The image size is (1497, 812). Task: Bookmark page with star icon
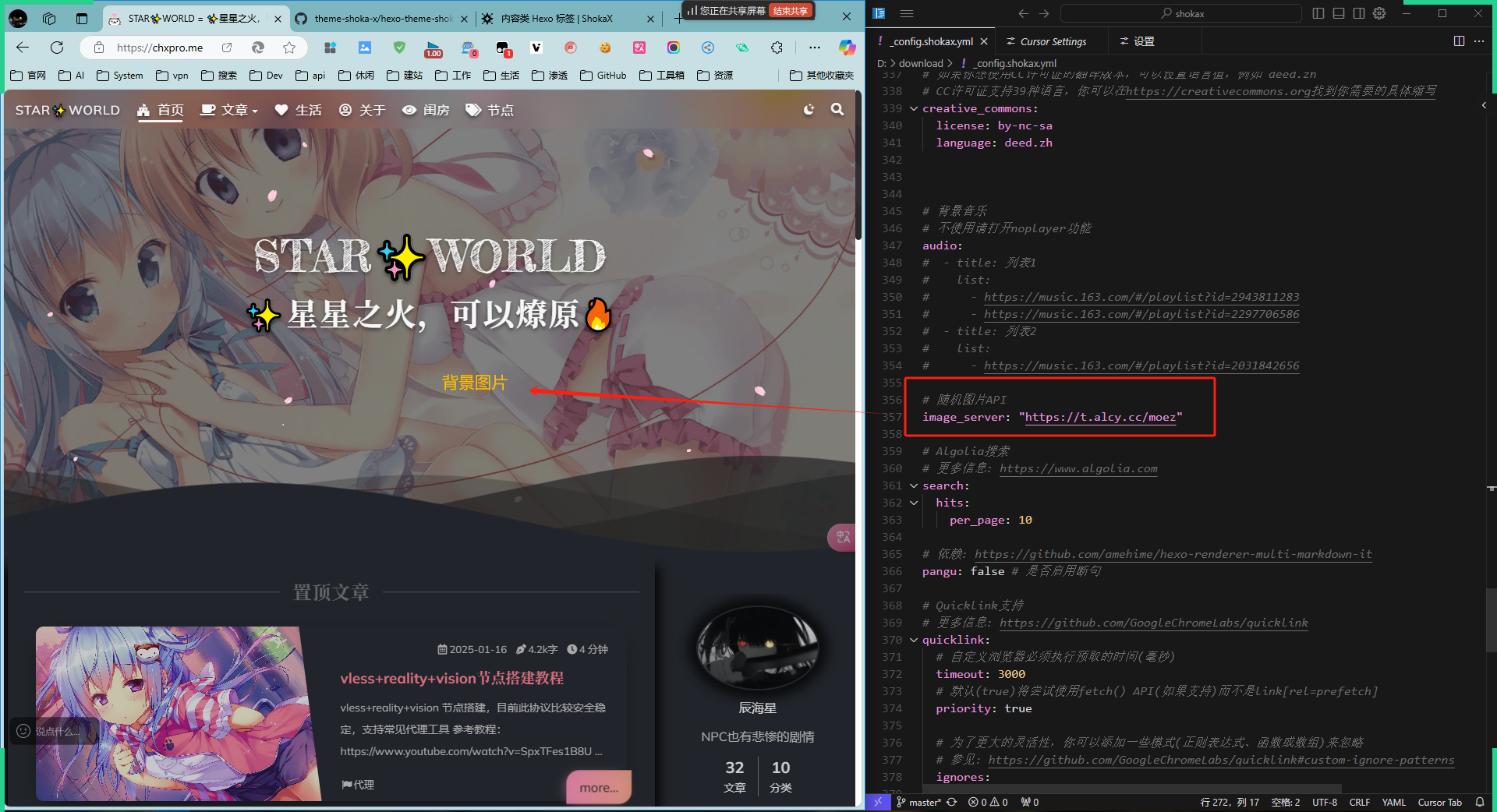point(289,48)
